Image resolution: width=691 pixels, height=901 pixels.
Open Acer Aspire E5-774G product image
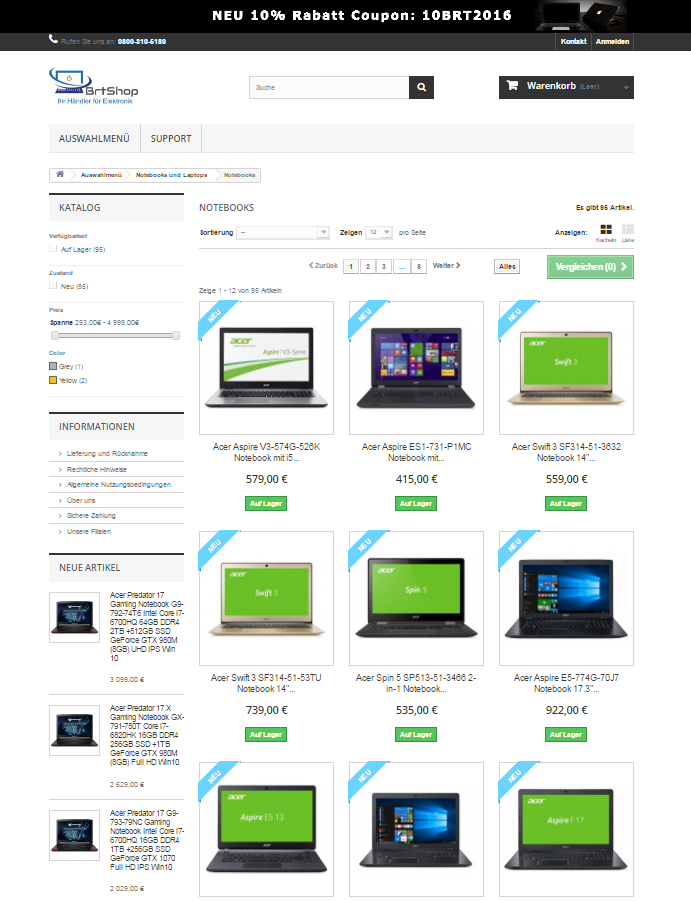(566, 598)
